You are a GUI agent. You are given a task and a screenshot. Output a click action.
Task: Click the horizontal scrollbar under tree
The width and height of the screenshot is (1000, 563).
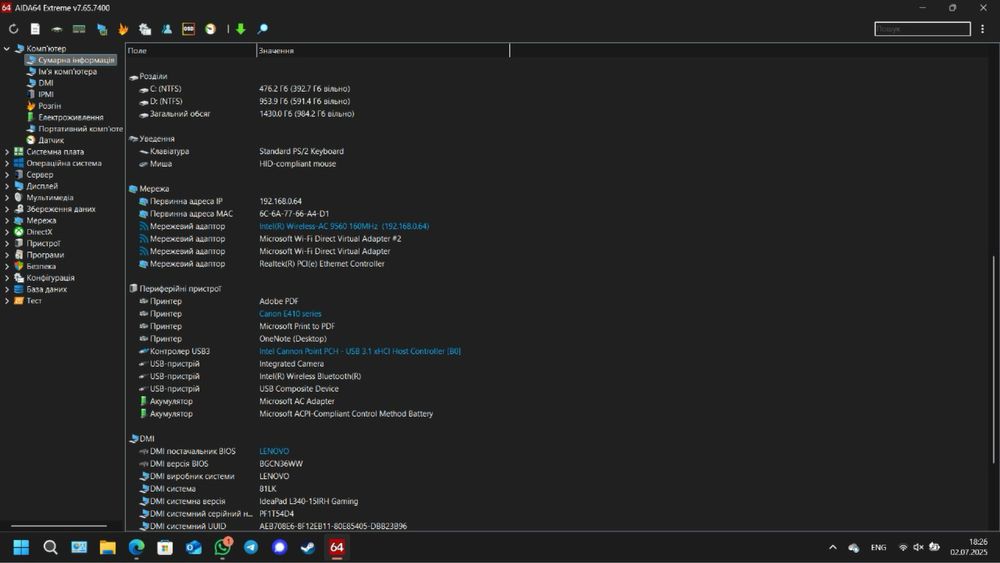59,526
